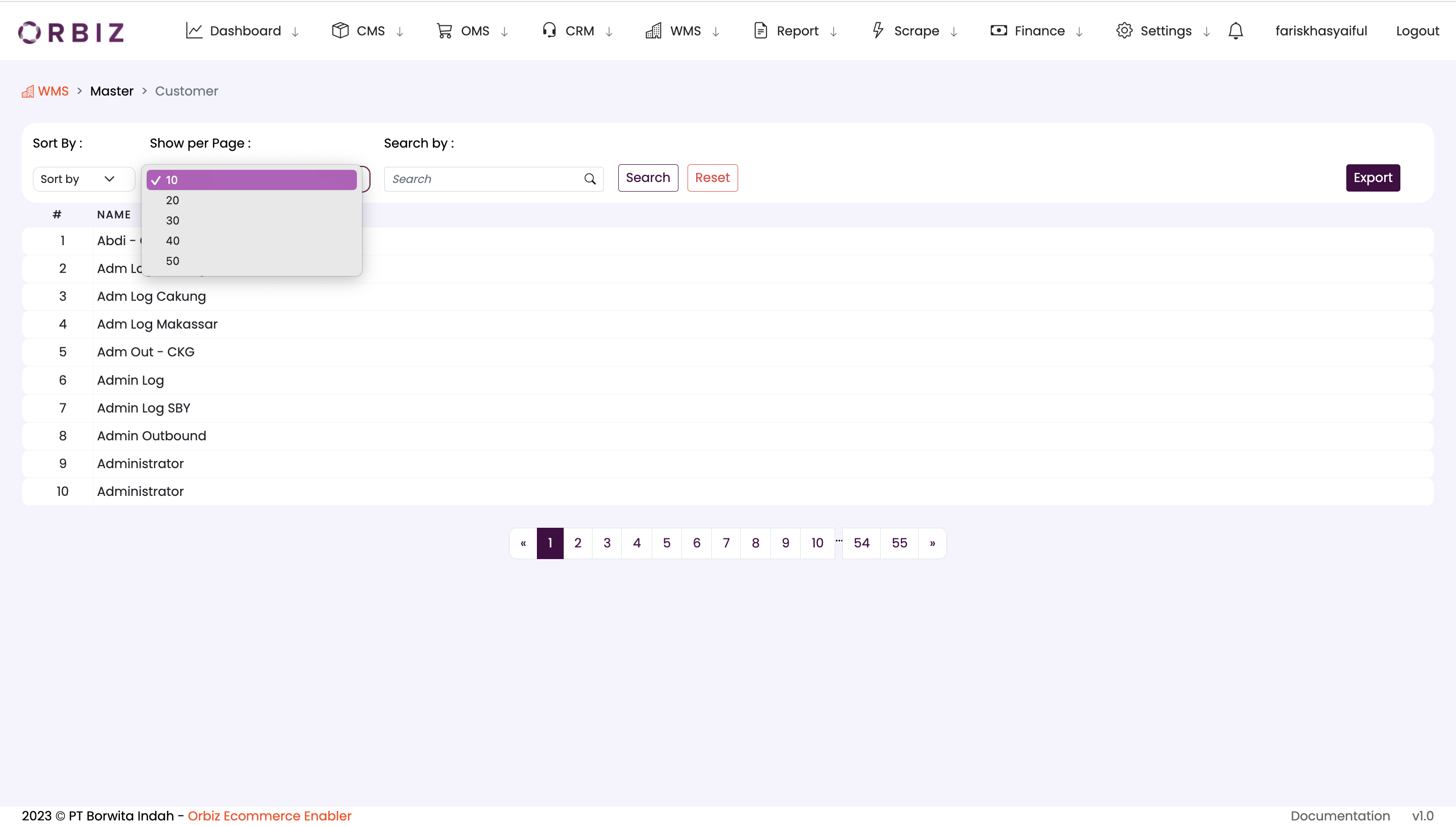Go to pagination page 4
The height and width of the screenshot is (826, 1456).
pos(637,543)
